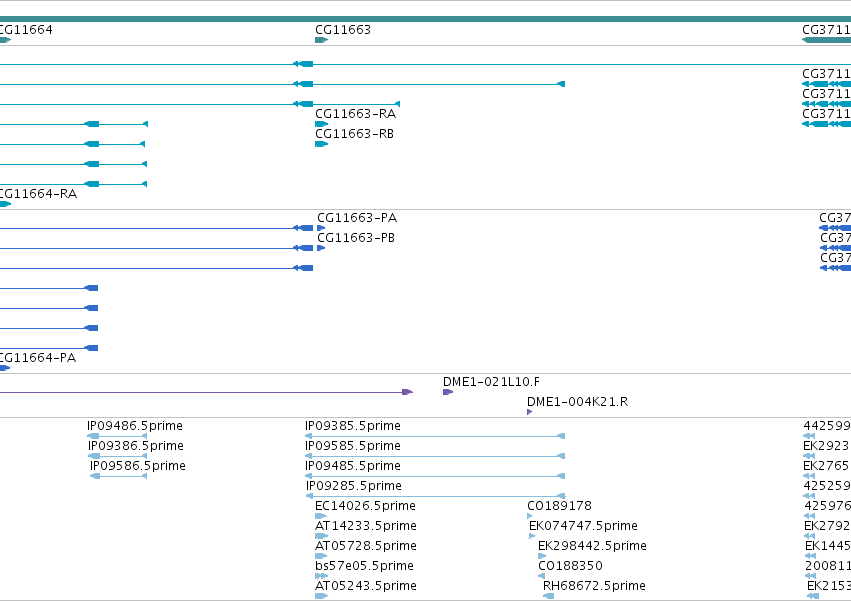Click the DME1-004K21.R purple glyph

click(x=529, y=412)
